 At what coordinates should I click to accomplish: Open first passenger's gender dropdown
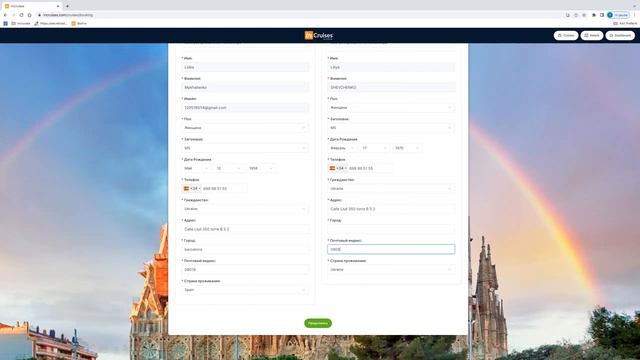[x=245, y=128]
